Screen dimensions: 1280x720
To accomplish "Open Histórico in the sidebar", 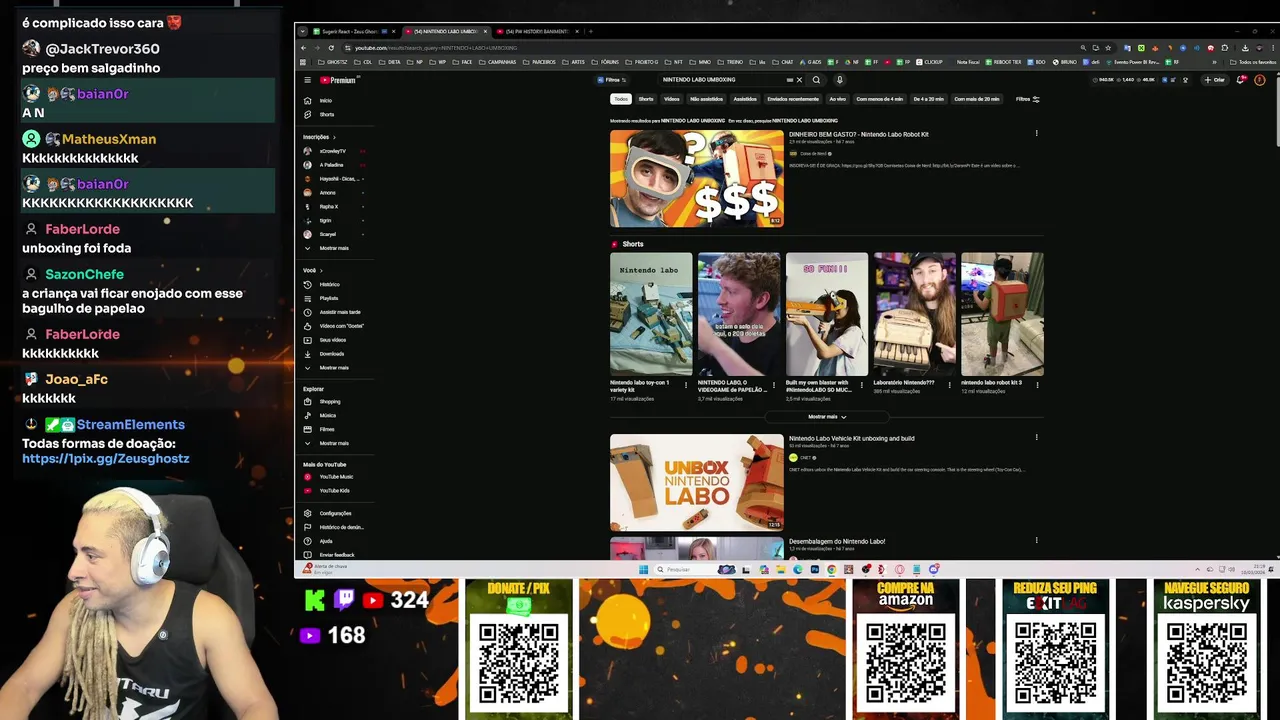I will (329, 284).
